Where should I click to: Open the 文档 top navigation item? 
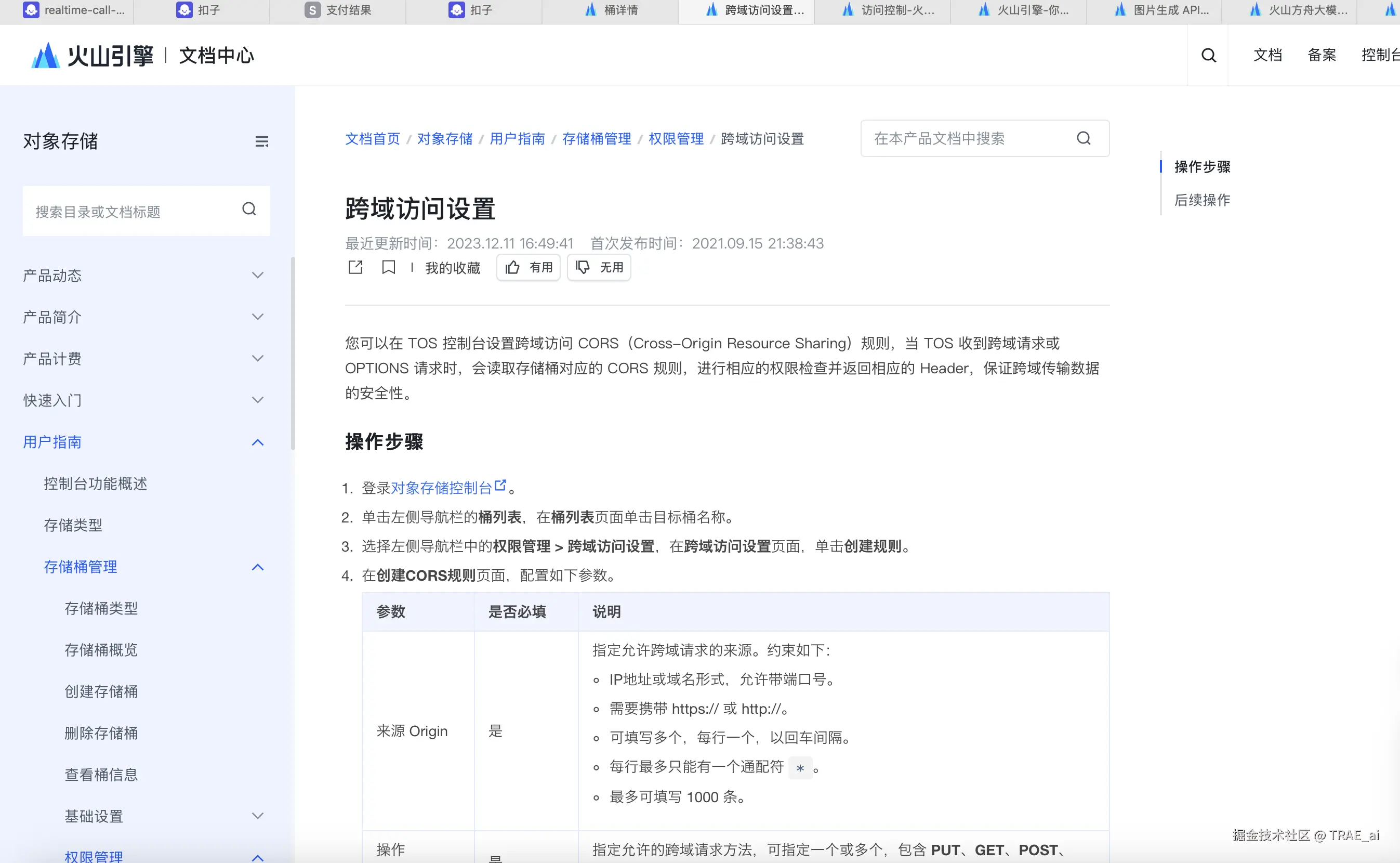point(1267,55)
